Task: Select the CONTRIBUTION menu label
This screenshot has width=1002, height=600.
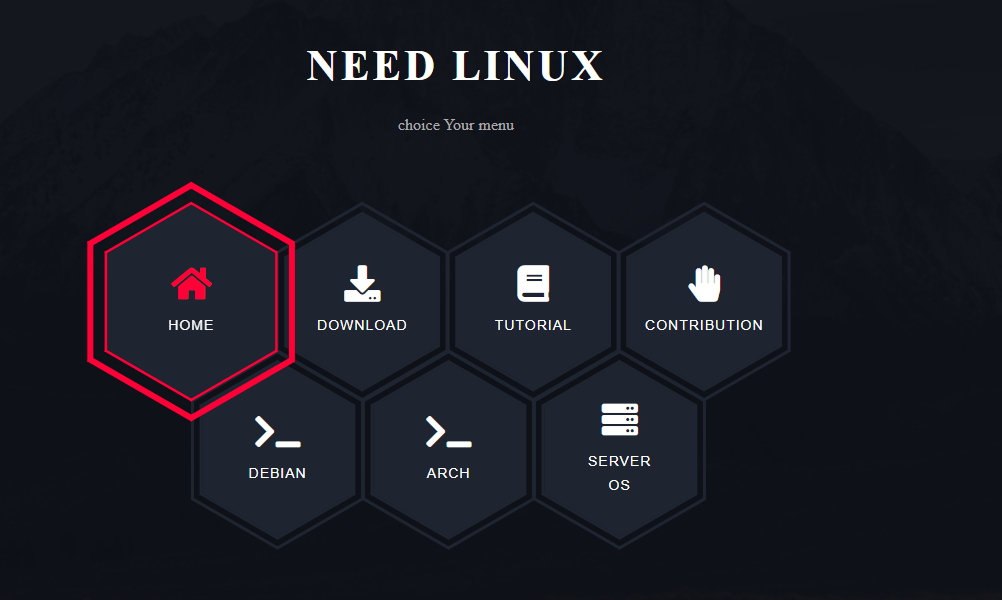Action: [x=704, y=325]
